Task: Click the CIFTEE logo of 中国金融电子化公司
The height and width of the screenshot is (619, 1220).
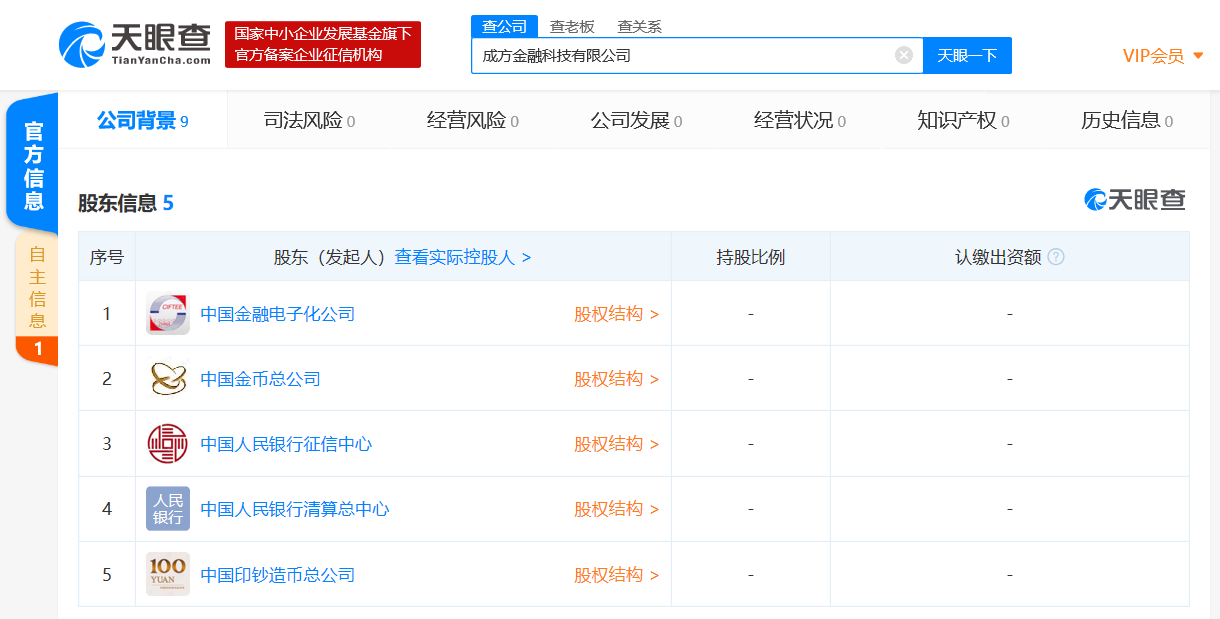Action: coord(167,313)
